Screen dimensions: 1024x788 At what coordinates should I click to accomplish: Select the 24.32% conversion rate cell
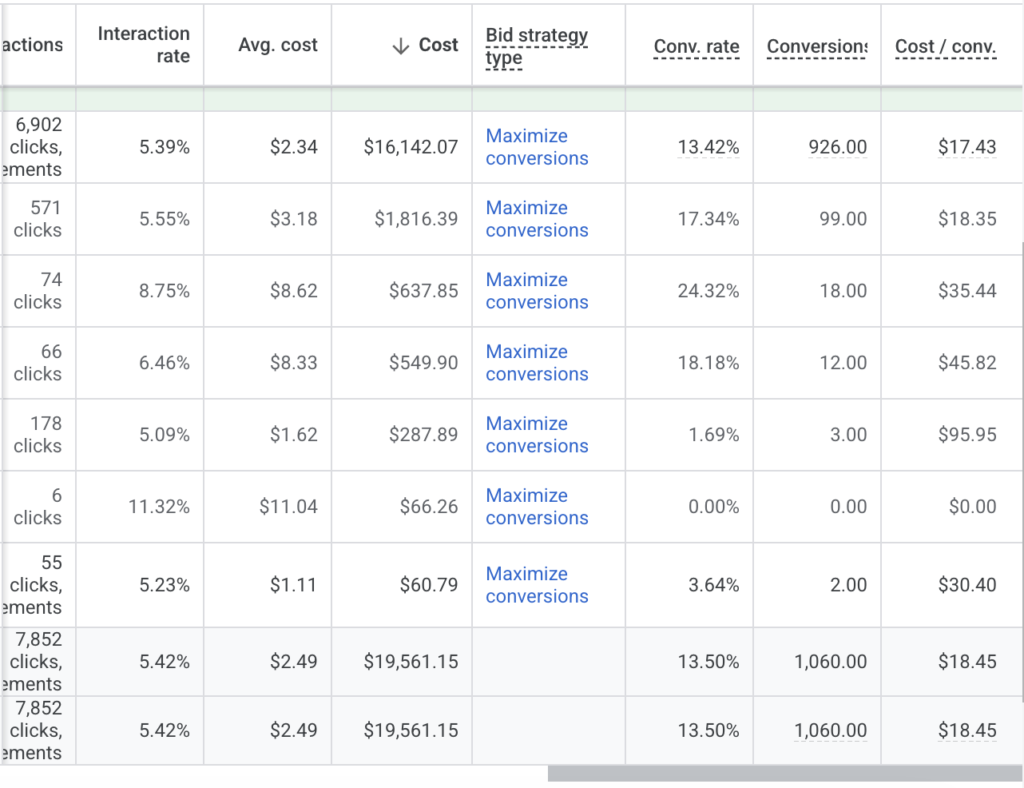click(x=708, y=291)
